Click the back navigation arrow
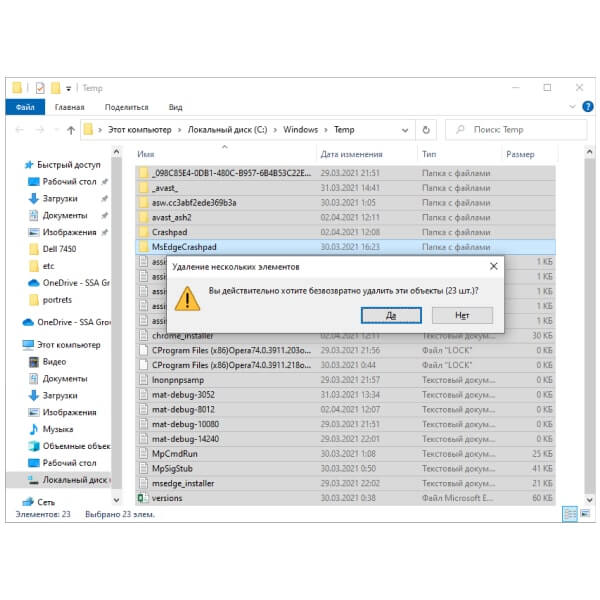Screen dimensions: 600x600 pyautogui.click(x=20, y=130)
